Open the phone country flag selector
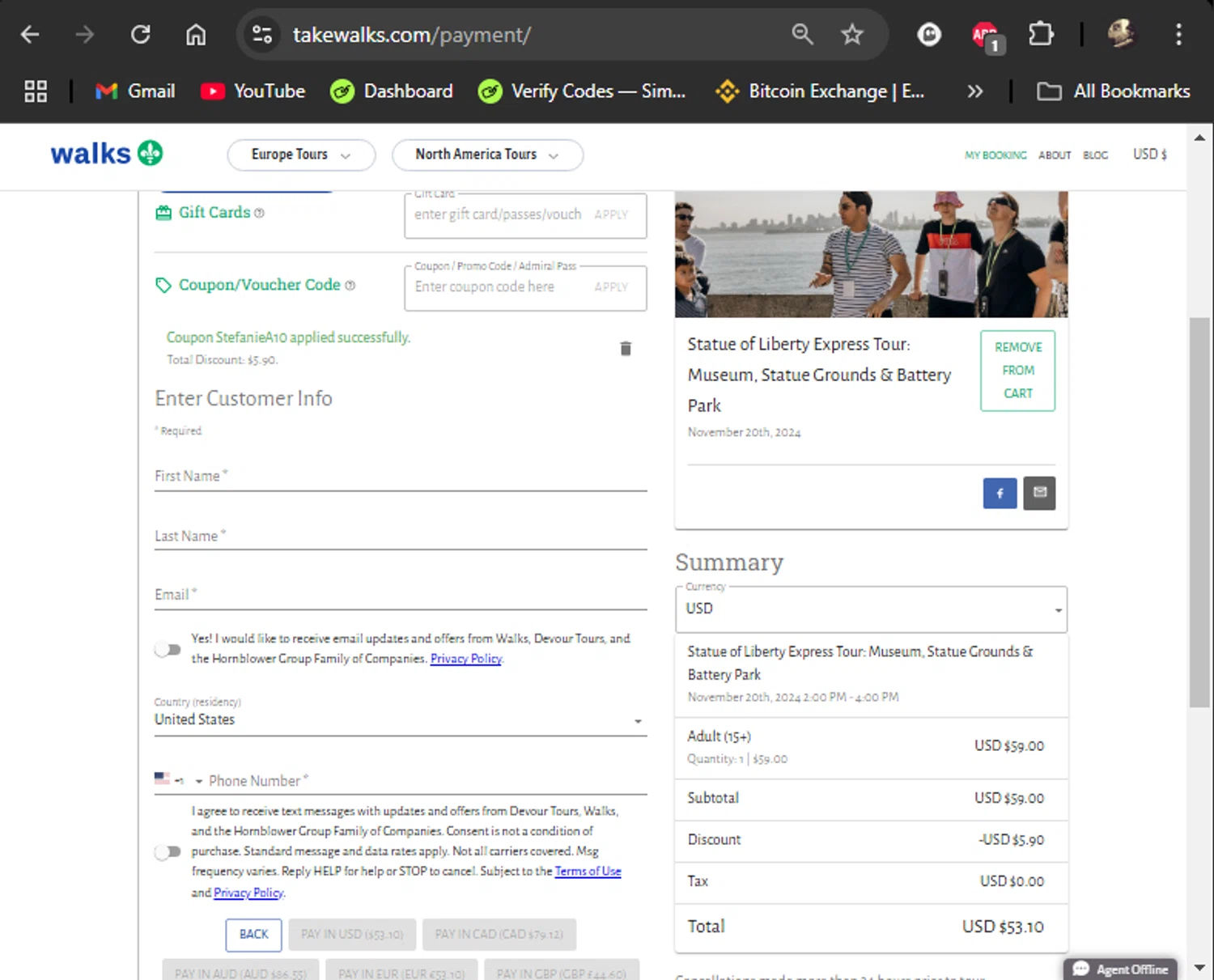The height and width of the screenshot is (980, 1214). (178, 780)
